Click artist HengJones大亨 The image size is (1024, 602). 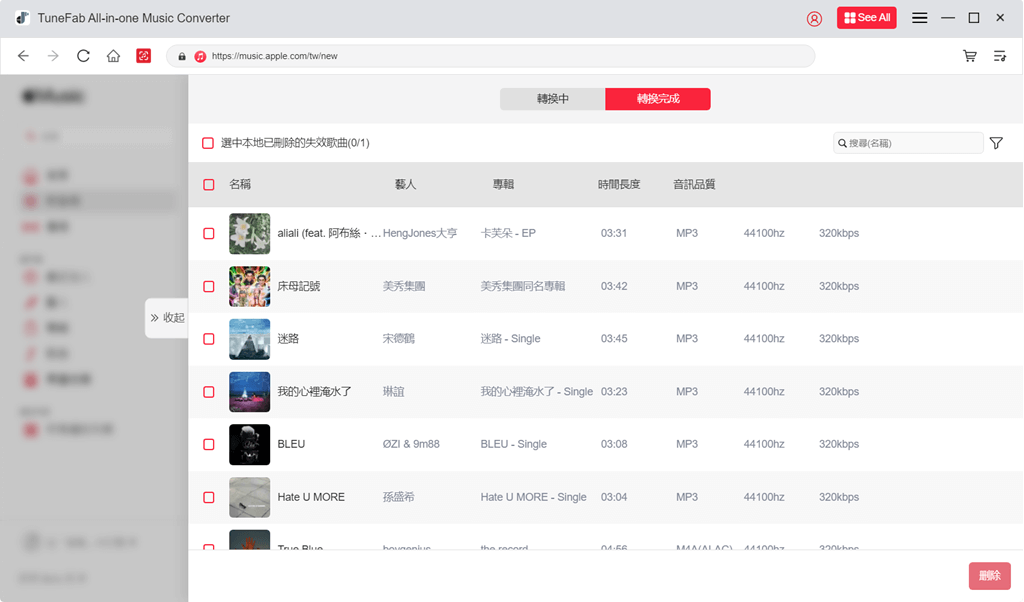tap(420, 233)
